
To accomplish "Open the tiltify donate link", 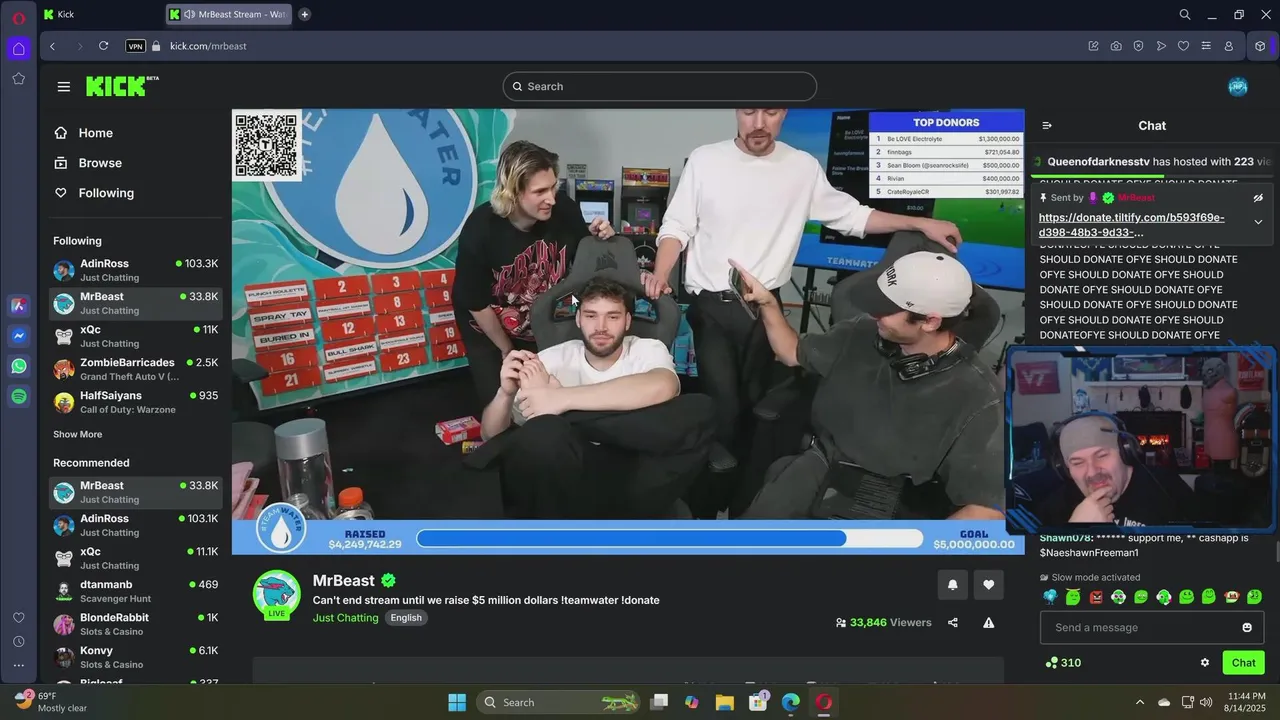I will 1131,225.
